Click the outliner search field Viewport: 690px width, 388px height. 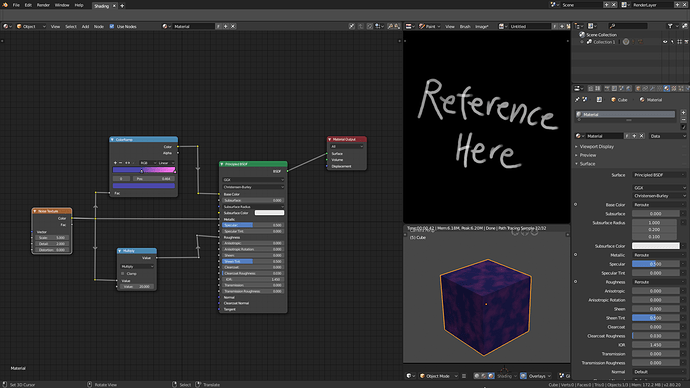628,26
